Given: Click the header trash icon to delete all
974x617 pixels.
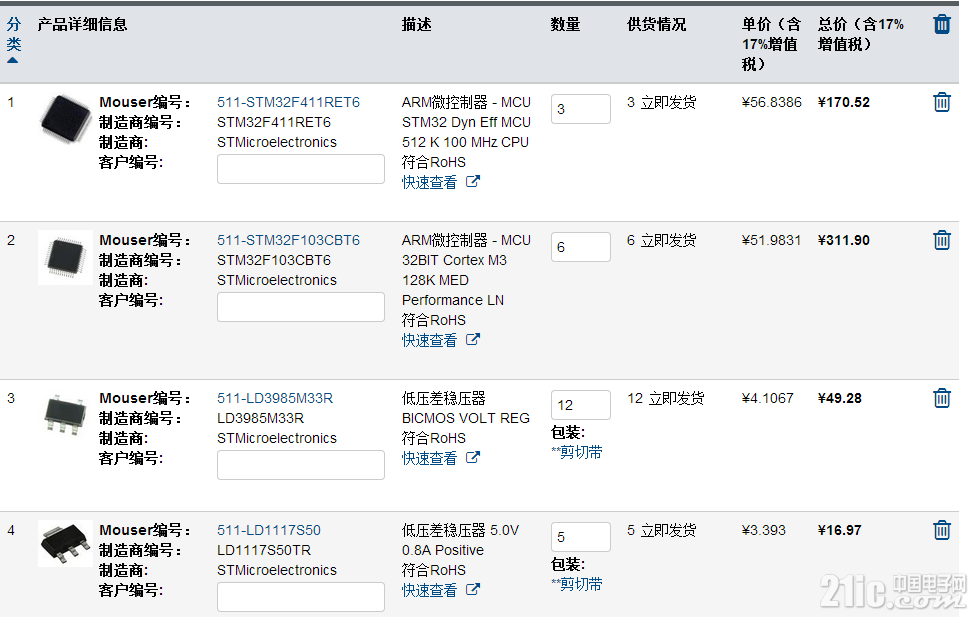Looking at the screenshot, I should tap(942, 24).
